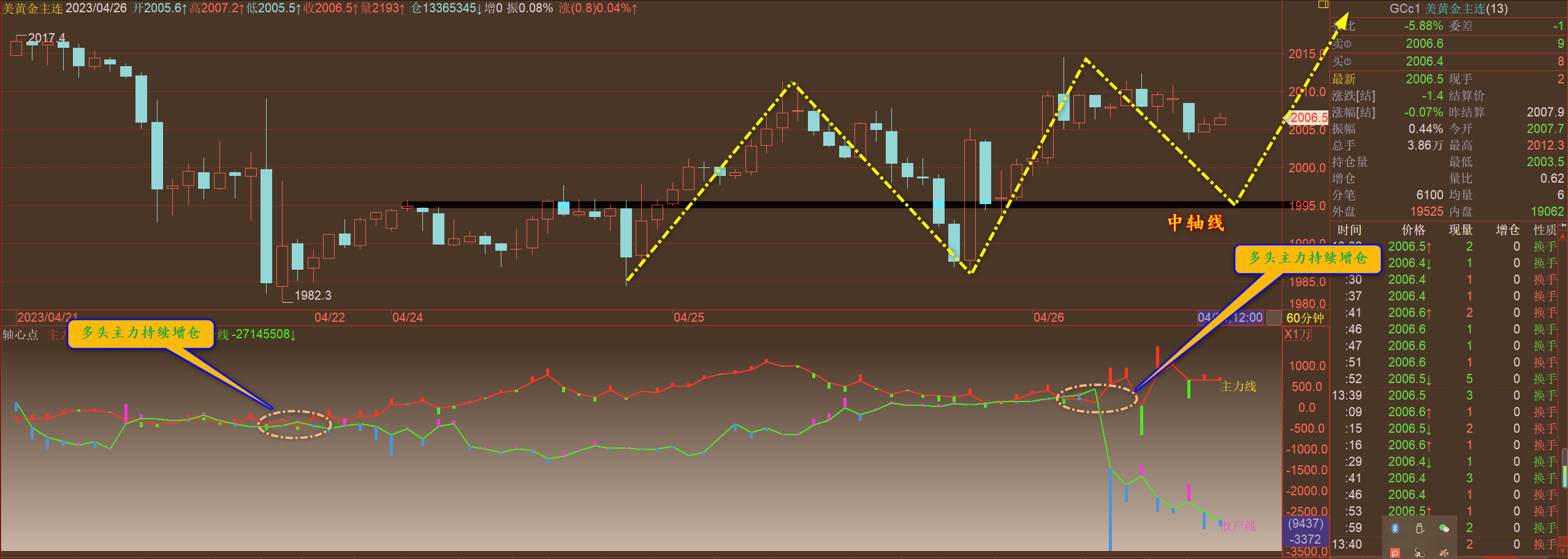Click the 振幅 value 0.44%

[1426, 129]
